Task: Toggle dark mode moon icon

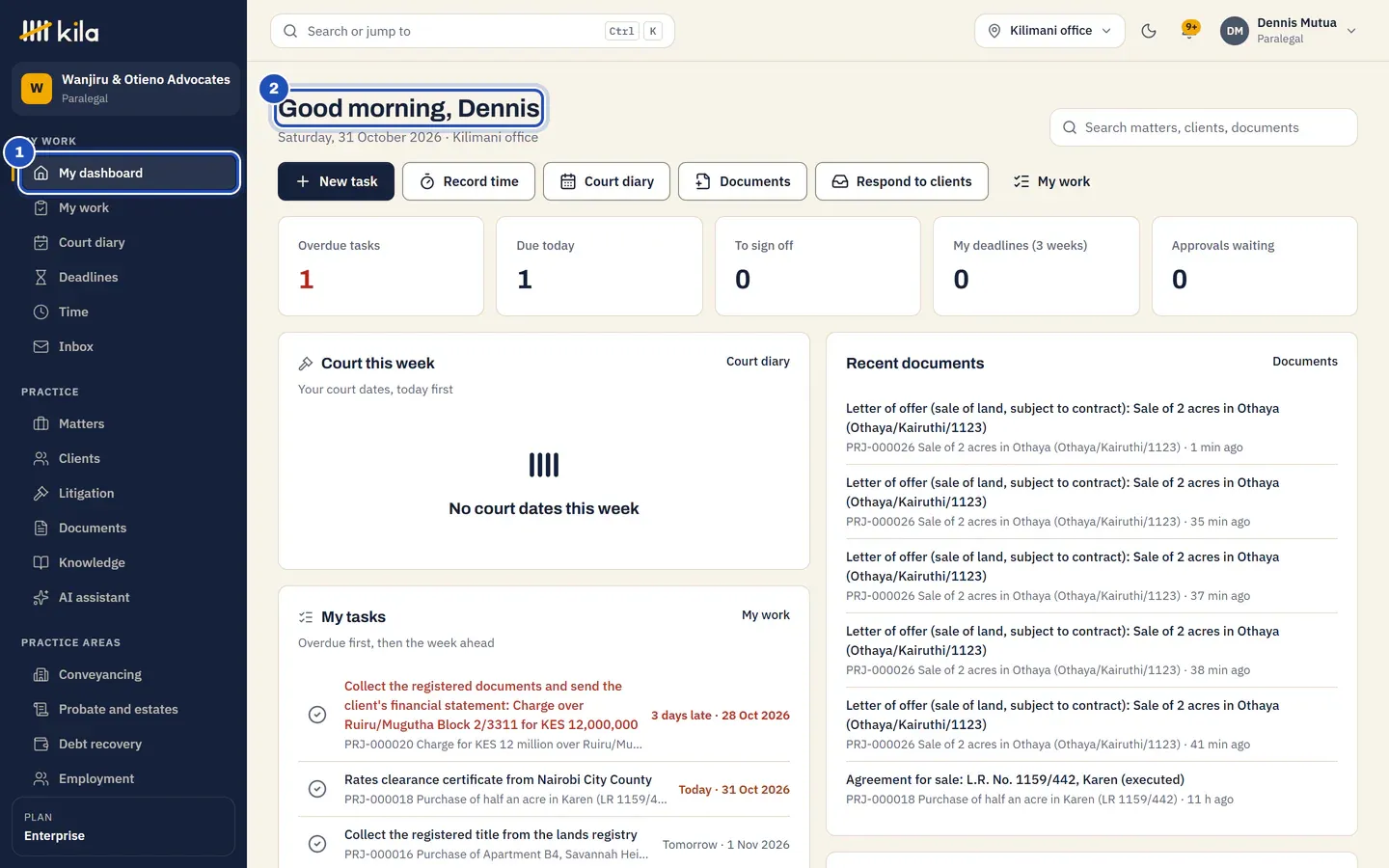Action: point(1149,31)
